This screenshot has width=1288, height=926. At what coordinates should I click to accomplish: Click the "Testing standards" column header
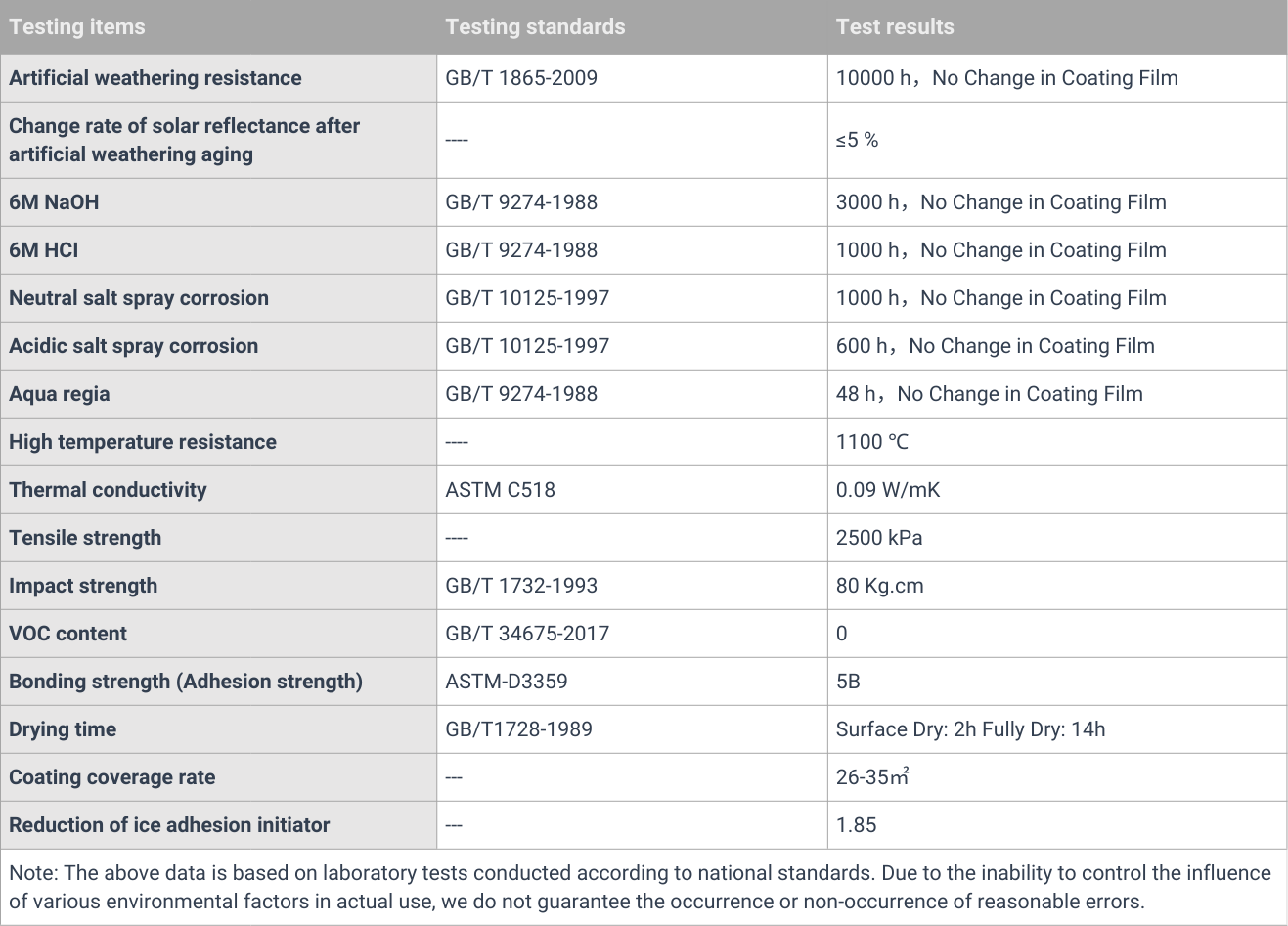[535, 27]
